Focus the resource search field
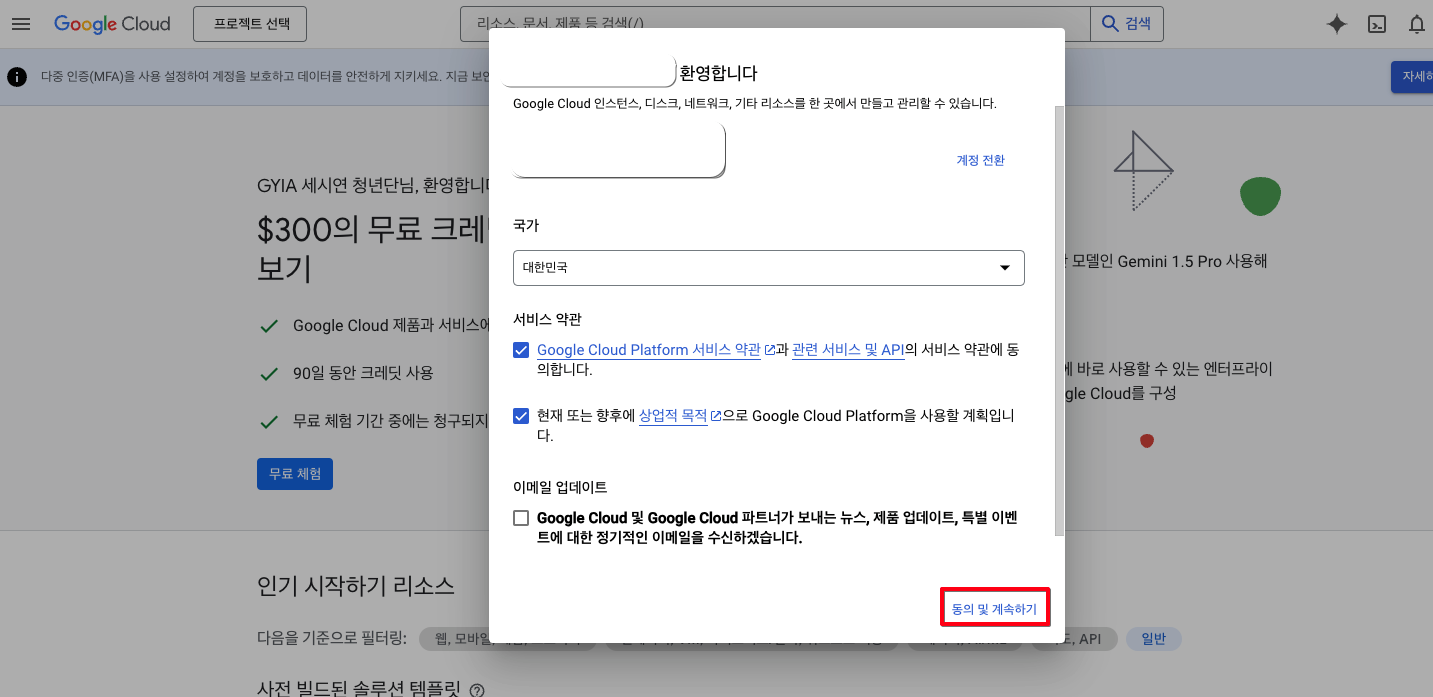Screen dimensions: 1433x697 775,24
